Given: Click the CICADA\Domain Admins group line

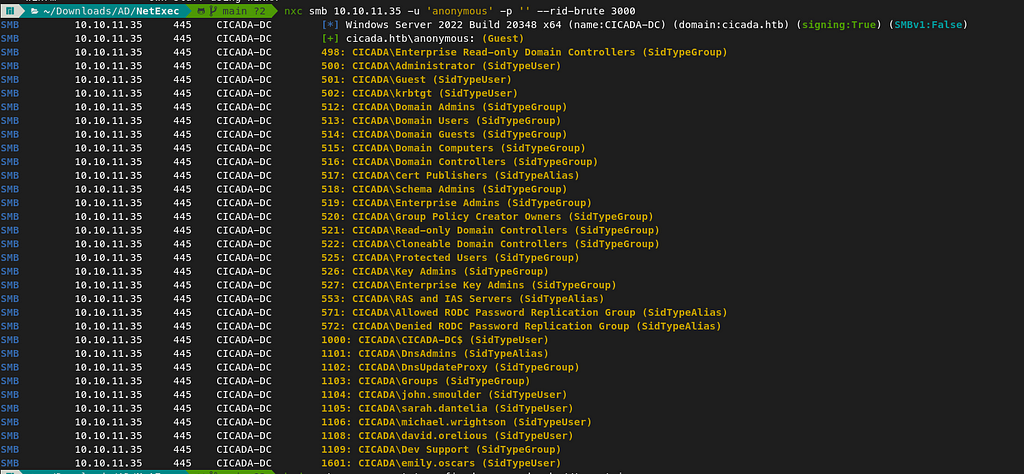Looking at the screenshot, I should pos(444,107).
